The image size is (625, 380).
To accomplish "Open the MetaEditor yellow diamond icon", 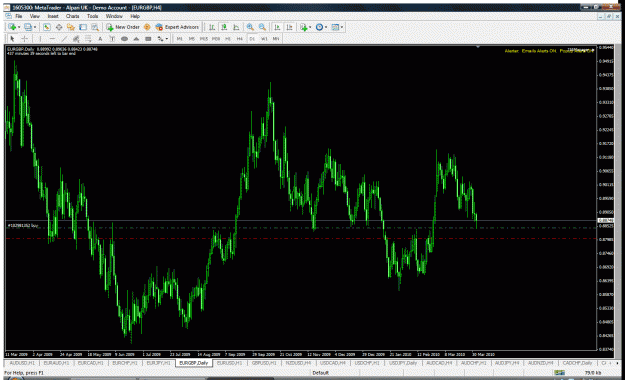I will tap(147, 27).
